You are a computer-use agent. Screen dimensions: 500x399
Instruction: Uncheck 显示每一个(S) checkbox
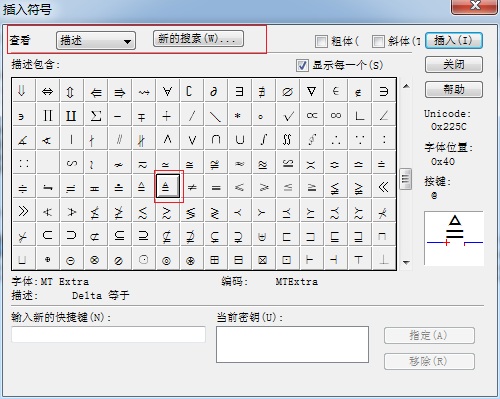[302, 65]
